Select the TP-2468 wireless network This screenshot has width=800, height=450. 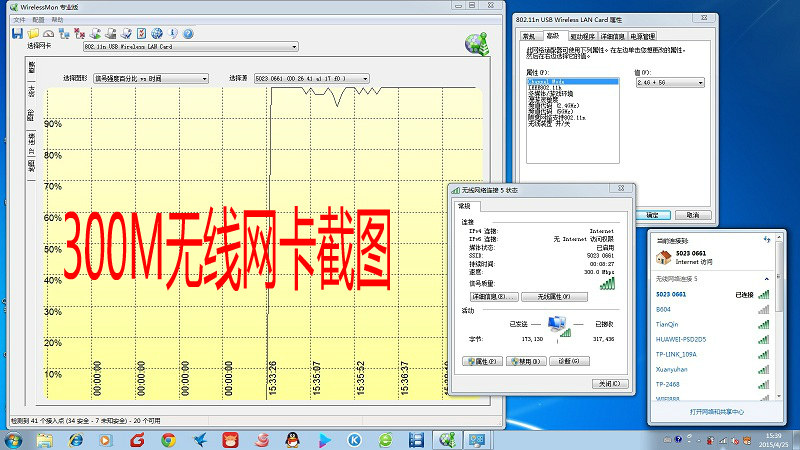(712, 384)
